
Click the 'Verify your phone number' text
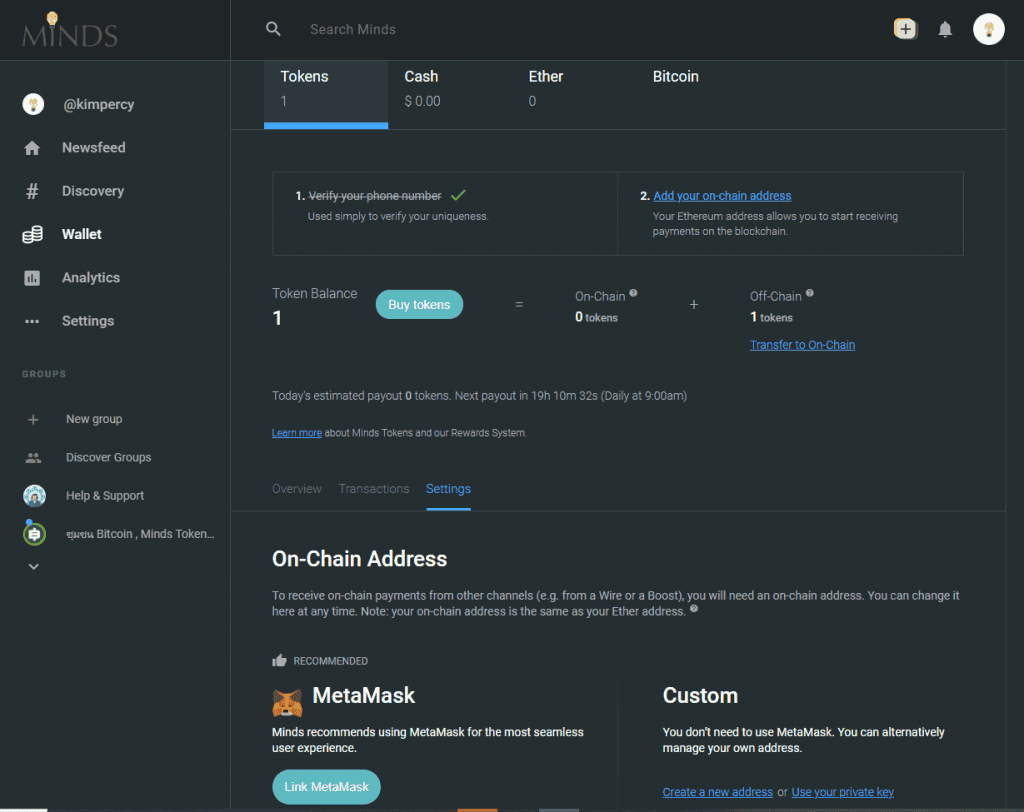(x=375, y=196)
